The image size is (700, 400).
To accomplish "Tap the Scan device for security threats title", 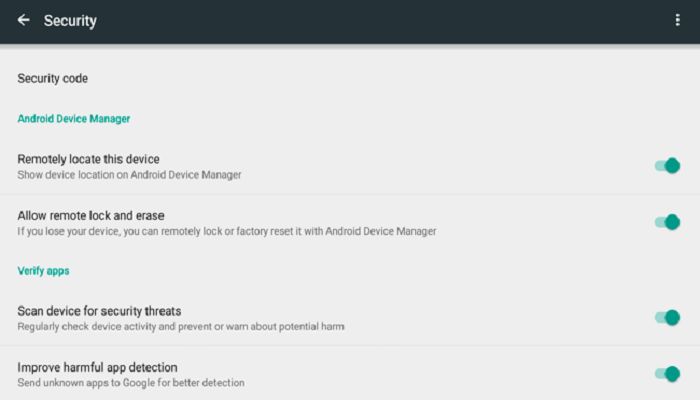I will click(x=99, y=311).
